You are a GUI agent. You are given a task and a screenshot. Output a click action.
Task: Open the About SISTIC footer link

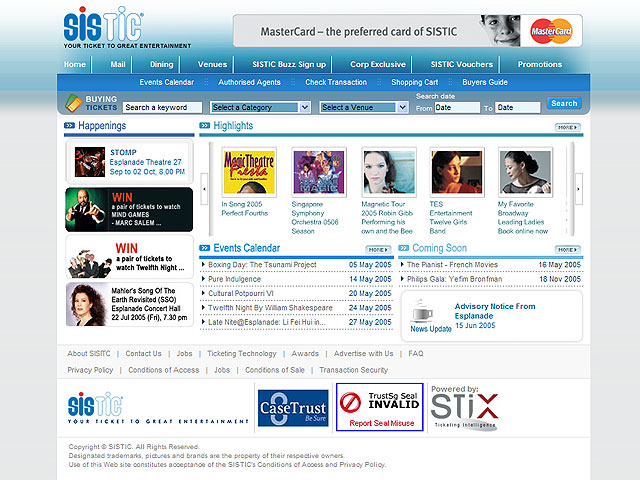(89, 353)
